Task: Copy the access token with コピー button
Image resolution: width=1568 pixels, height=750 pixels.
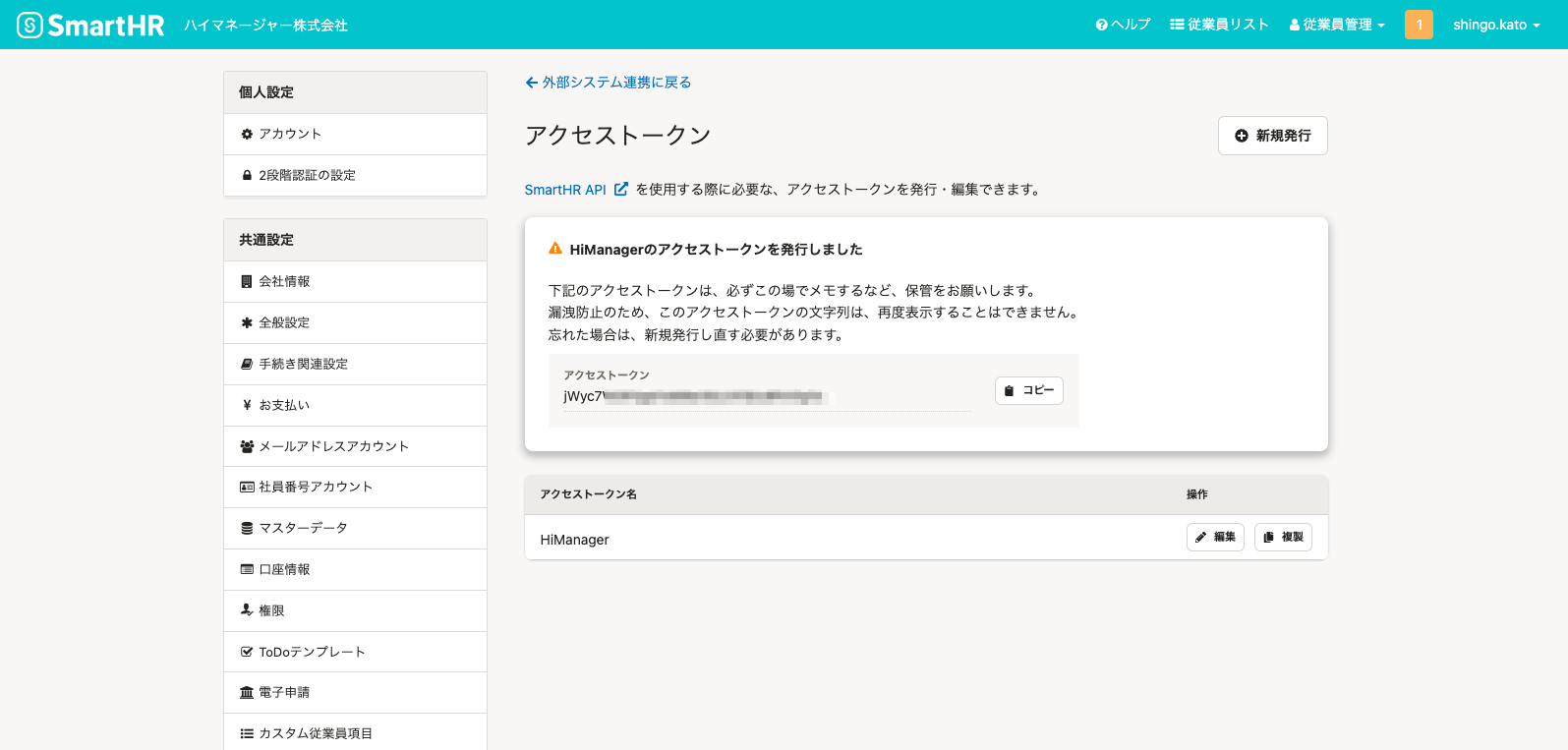Action: [x=1029, y=390]
